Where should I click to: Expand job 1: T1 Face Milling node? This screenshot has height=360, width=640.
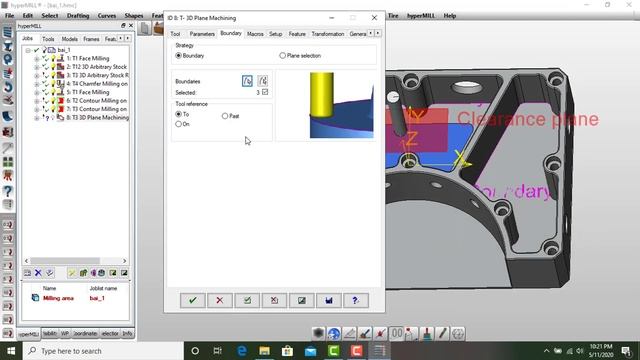click(37, 59)
